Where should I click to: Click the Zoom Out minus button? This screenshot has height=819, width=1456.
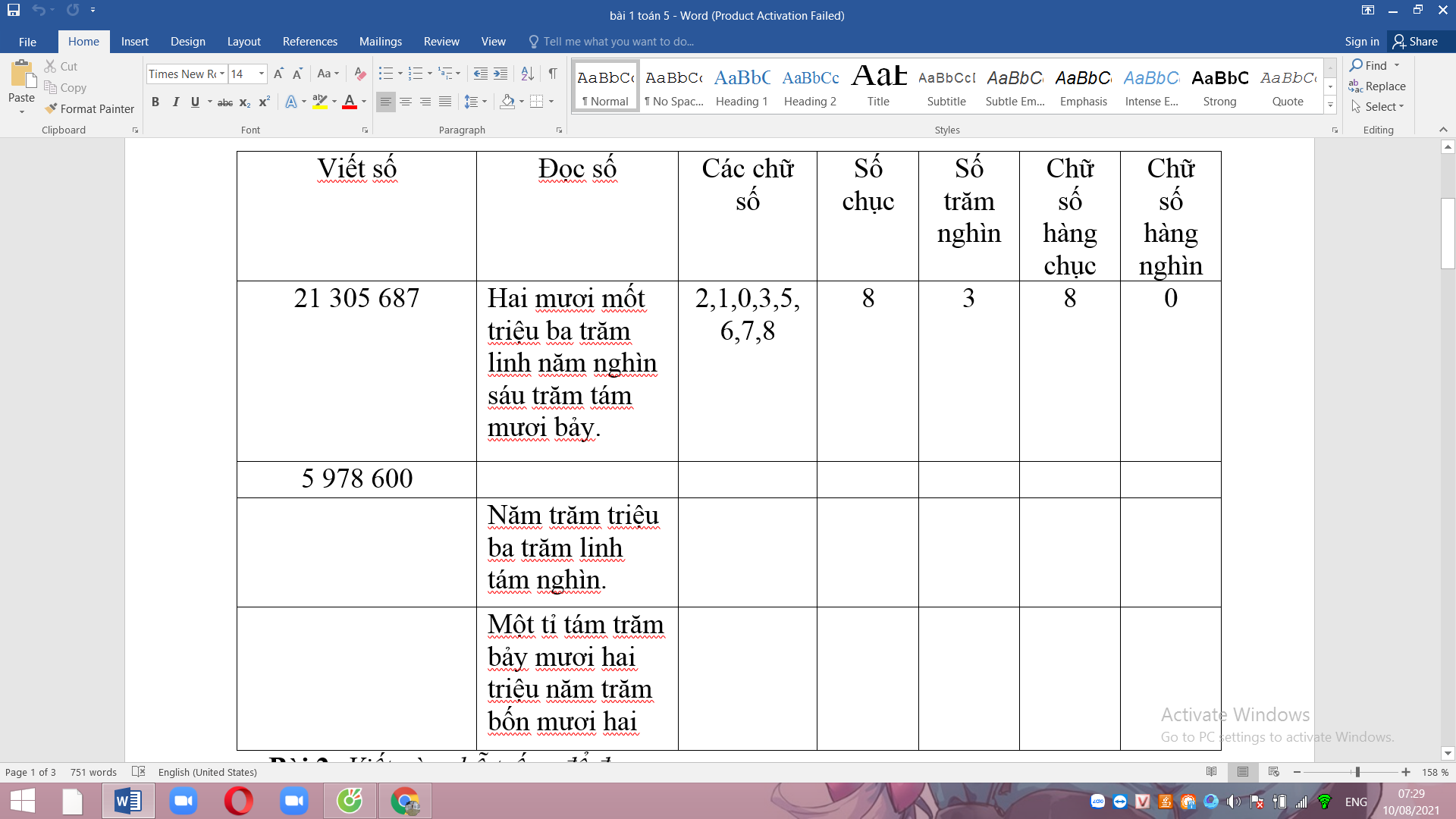click(x=1298, y=772)
